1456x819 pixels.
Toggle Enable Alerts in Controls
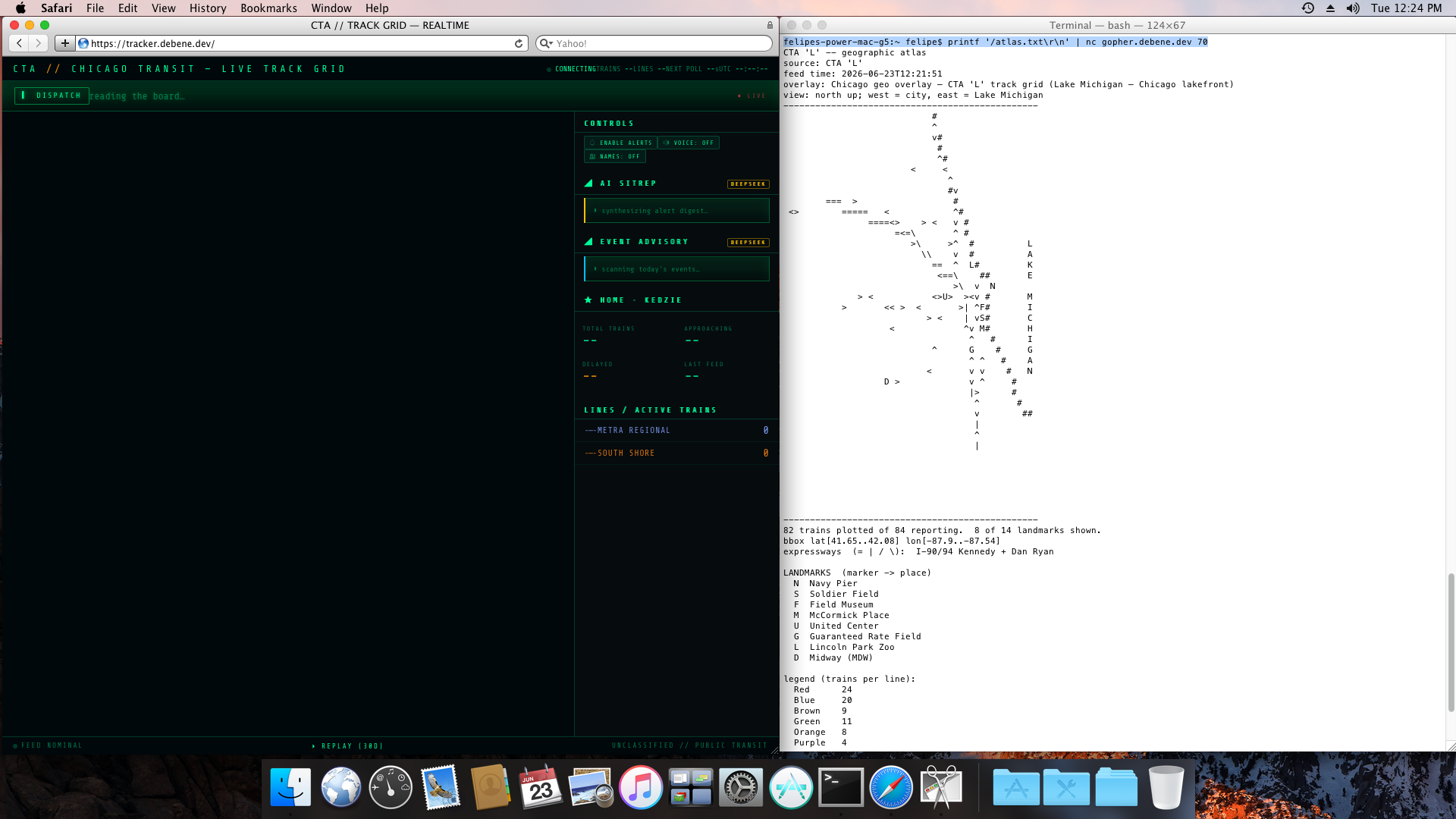tap(620, 143)
